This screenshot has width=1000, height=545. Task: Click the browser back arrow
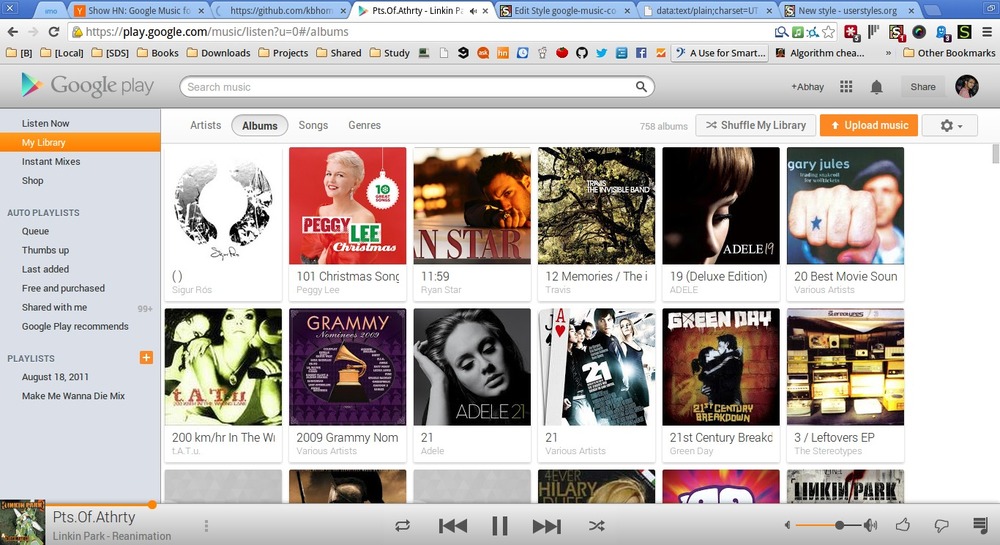pyautogui.click(x=13, y=31)
